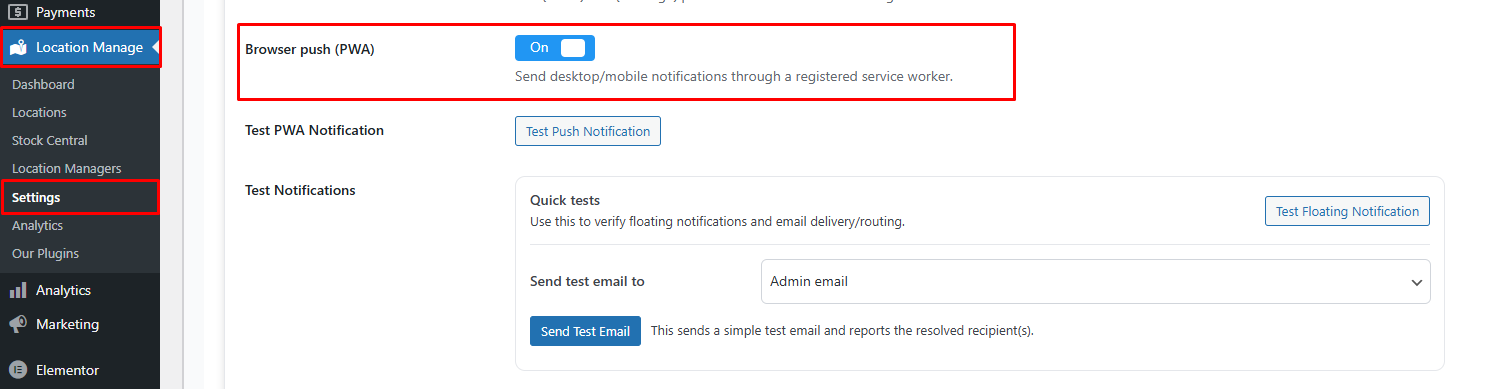Open Analytics under Location Manage submenu
Screen dimensions: 1490x389
[37, 226]
